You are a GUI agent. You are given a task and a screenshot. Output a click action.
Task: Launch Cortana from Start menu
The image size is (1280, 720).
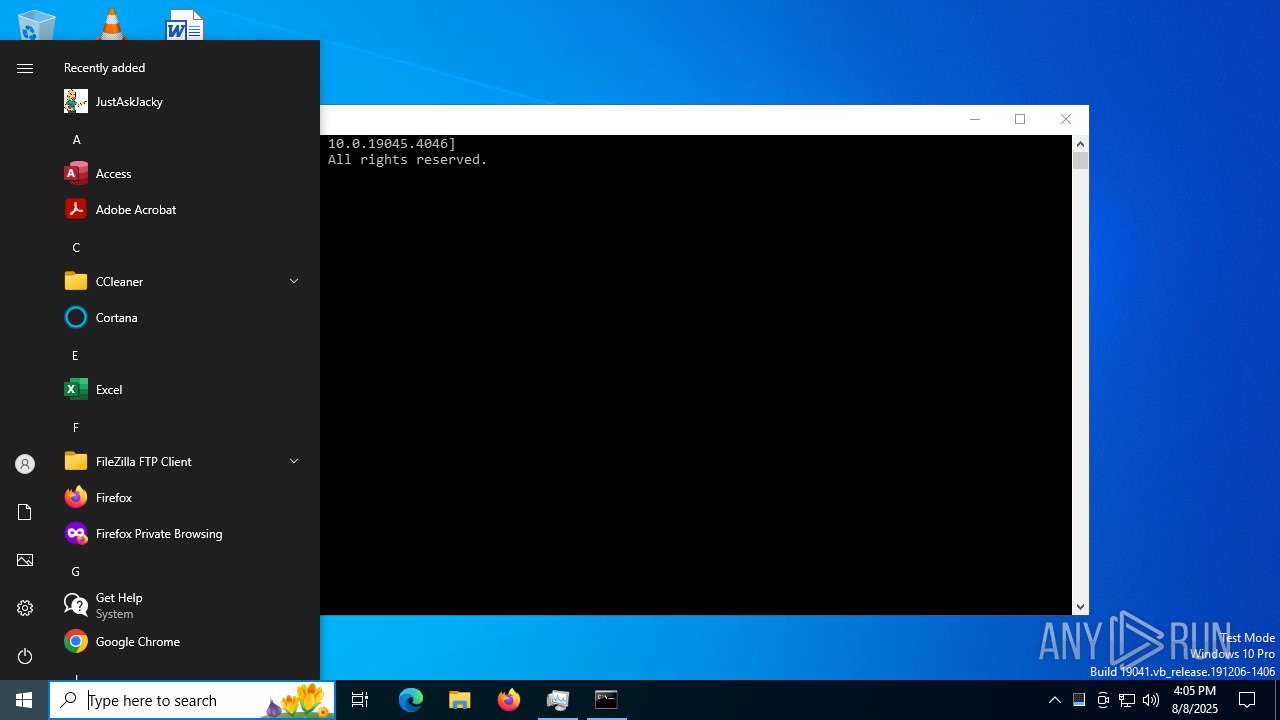click(x=184, y=317)
